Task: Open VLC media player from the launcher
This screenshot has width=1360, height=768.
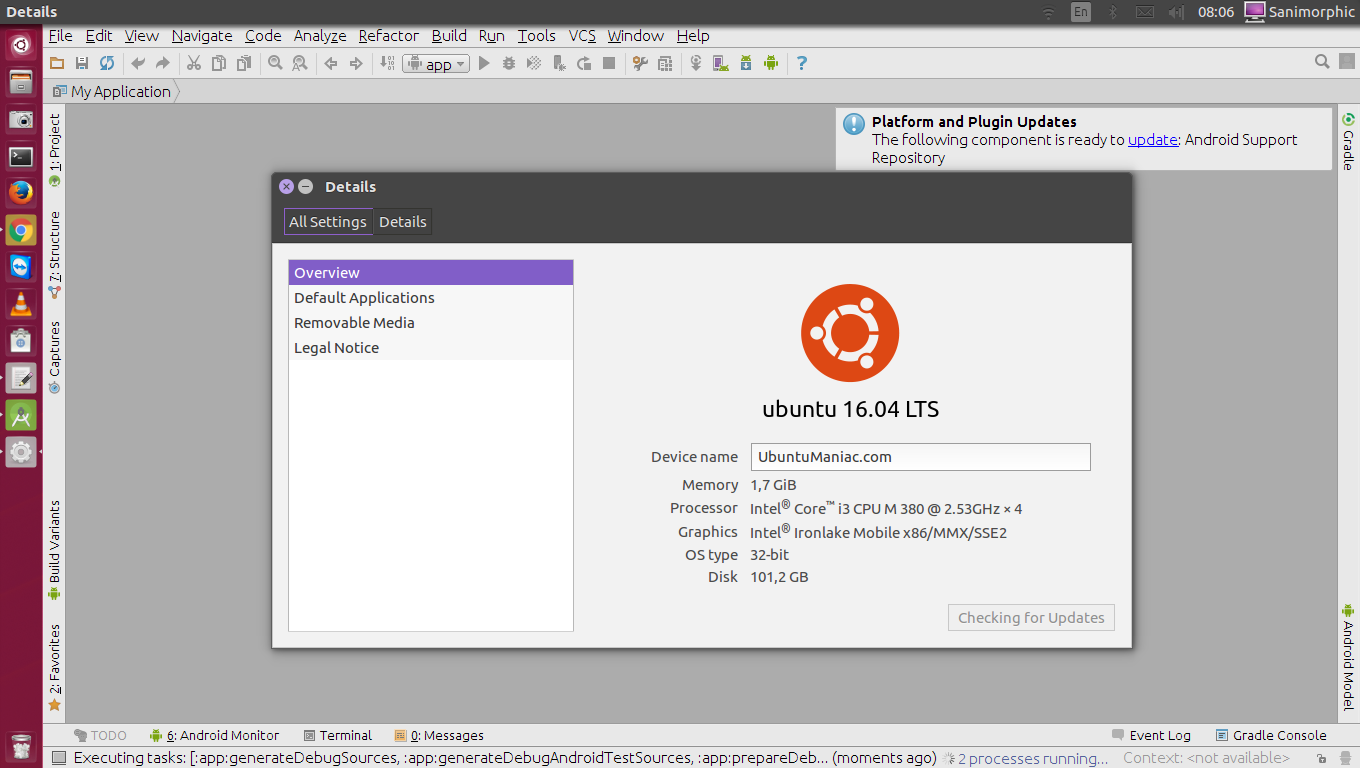Action: [21, 303]
